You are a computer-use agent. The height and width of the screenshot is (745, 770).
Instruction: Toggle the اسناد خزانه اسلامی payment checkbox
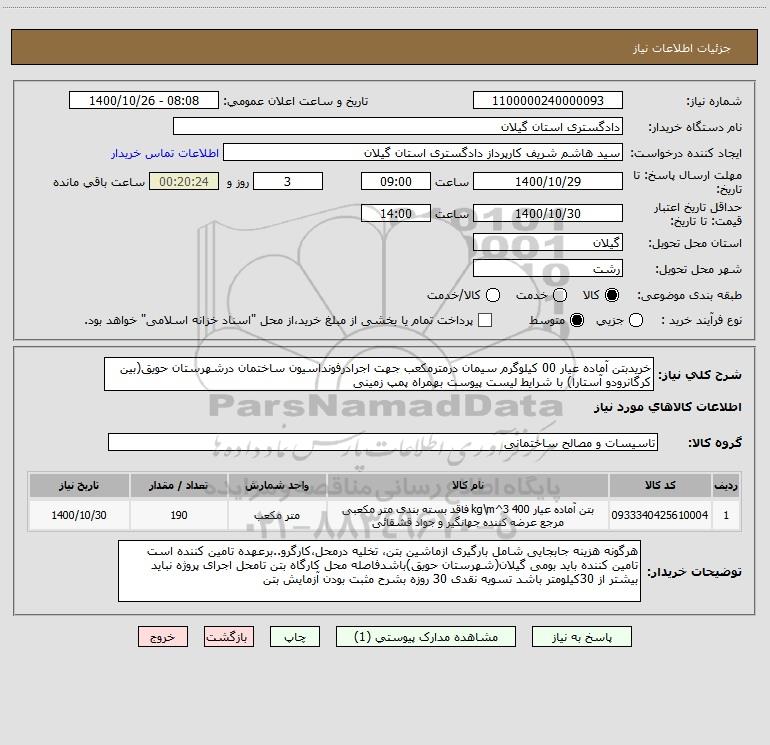(485, 320)
